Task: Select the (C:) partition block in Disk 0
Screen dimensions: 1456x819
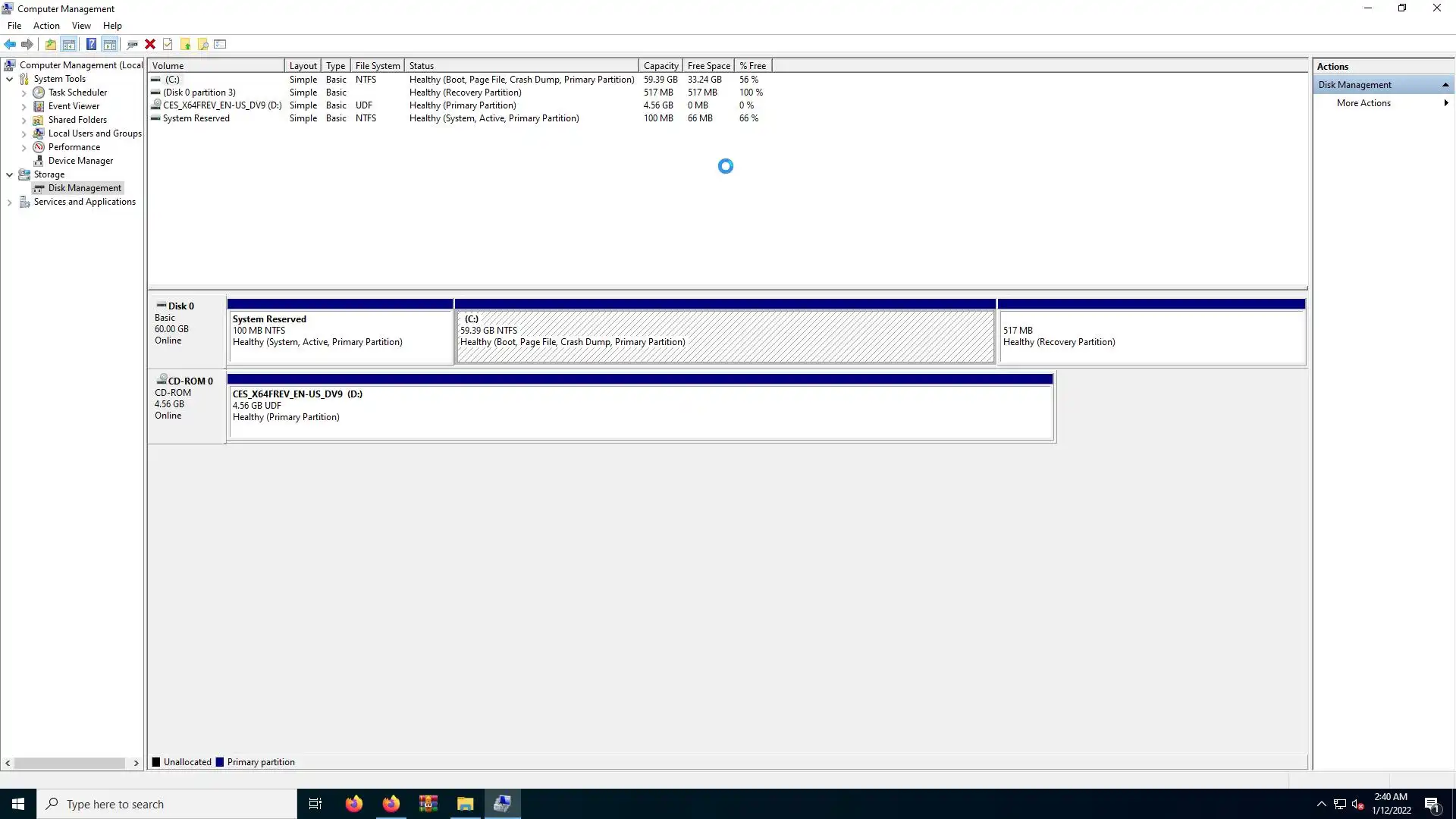Action: [x=724, y=337]
